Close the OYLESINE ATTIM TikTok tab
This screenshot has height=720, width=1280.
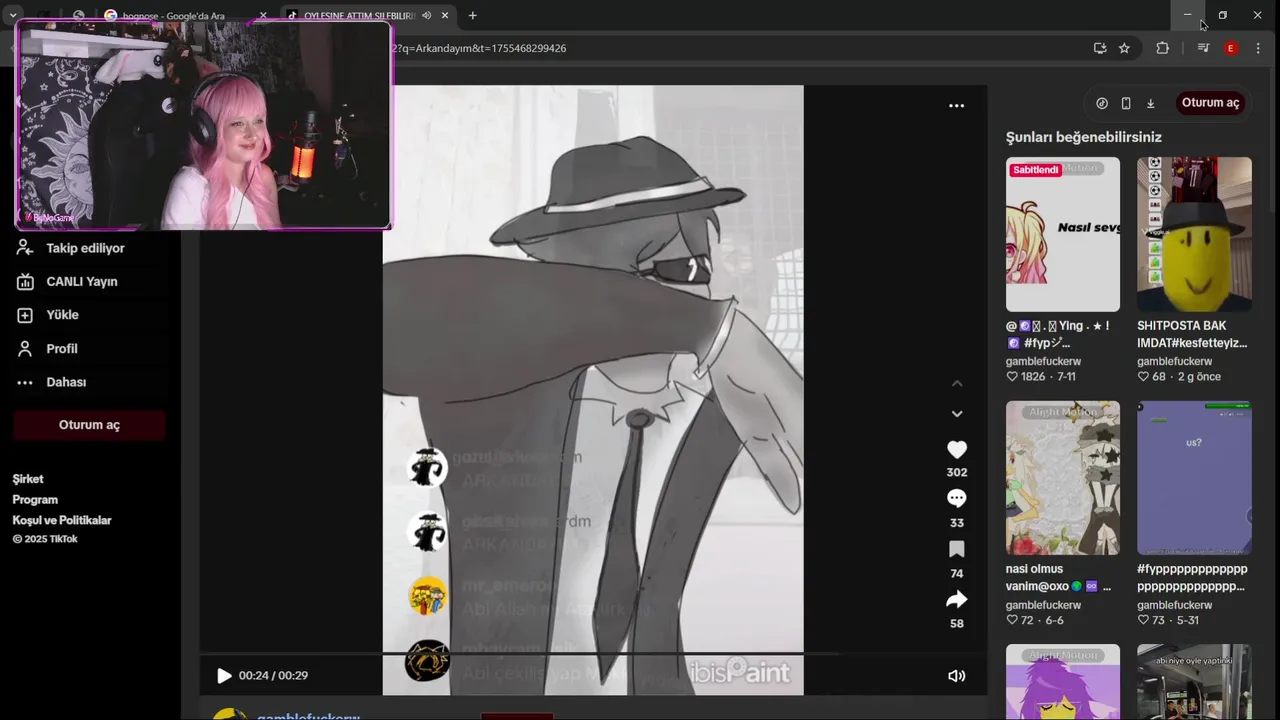coord(445,15)
